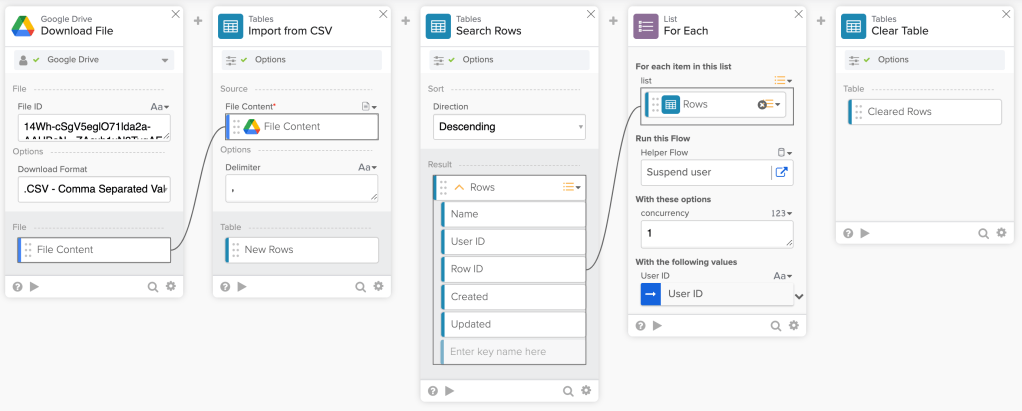Open help for the Clear Table card

(848, 233)
